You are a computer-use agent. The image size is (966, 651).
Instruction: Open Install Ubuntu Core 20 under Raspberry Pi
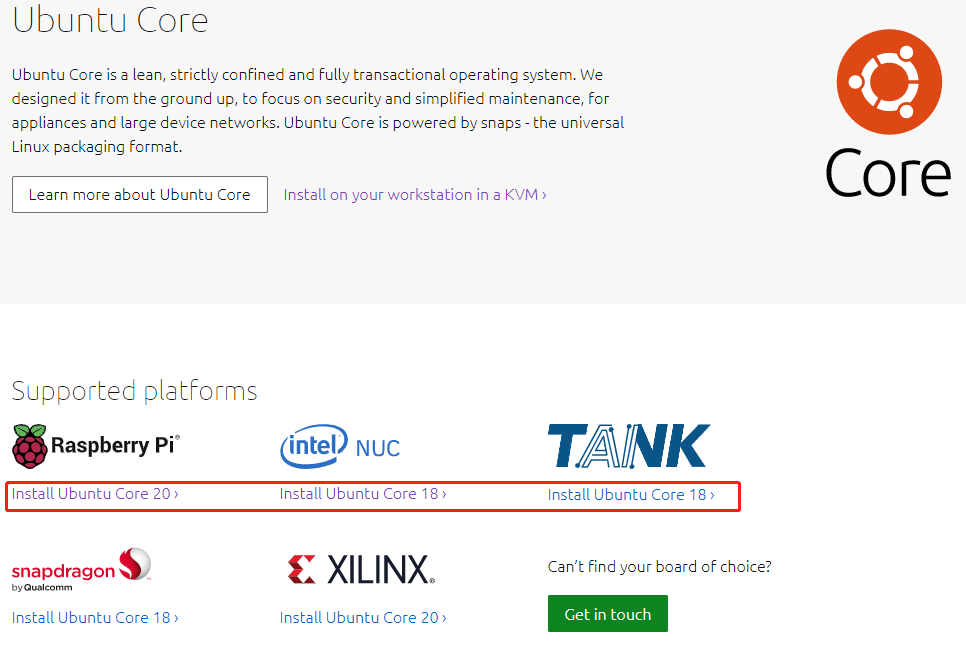(x=95, y=494)
